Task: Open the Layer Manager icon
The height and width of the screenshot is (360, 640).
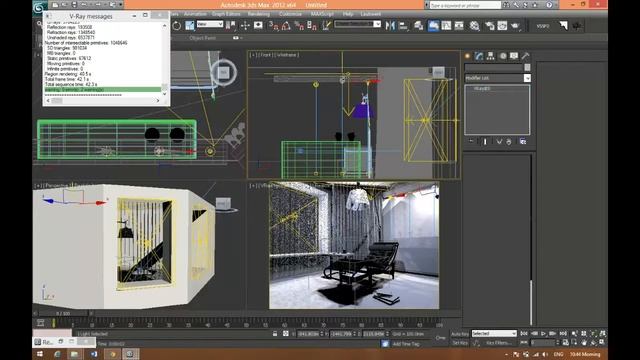Action: [x=419, y=25]
